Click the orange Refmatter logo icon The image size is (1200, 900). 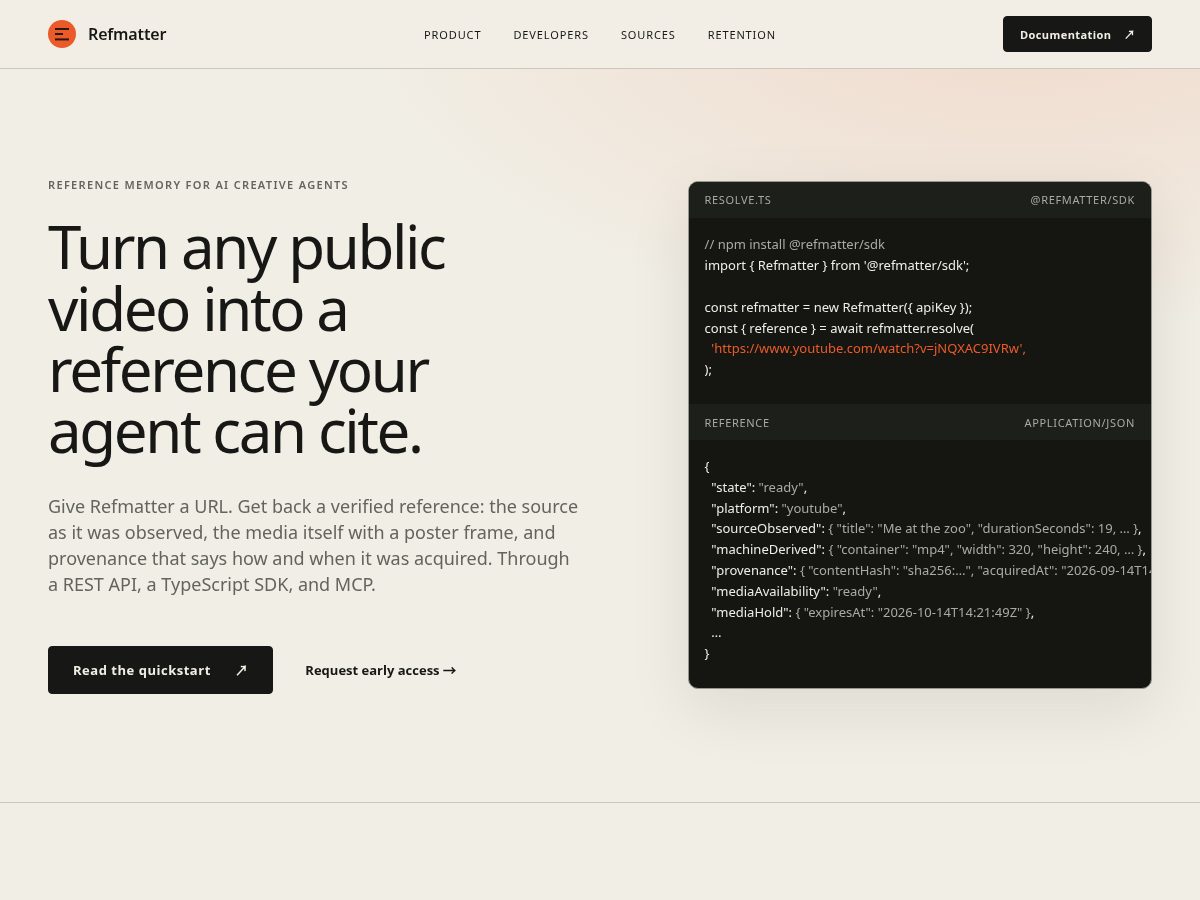point(62,34)
